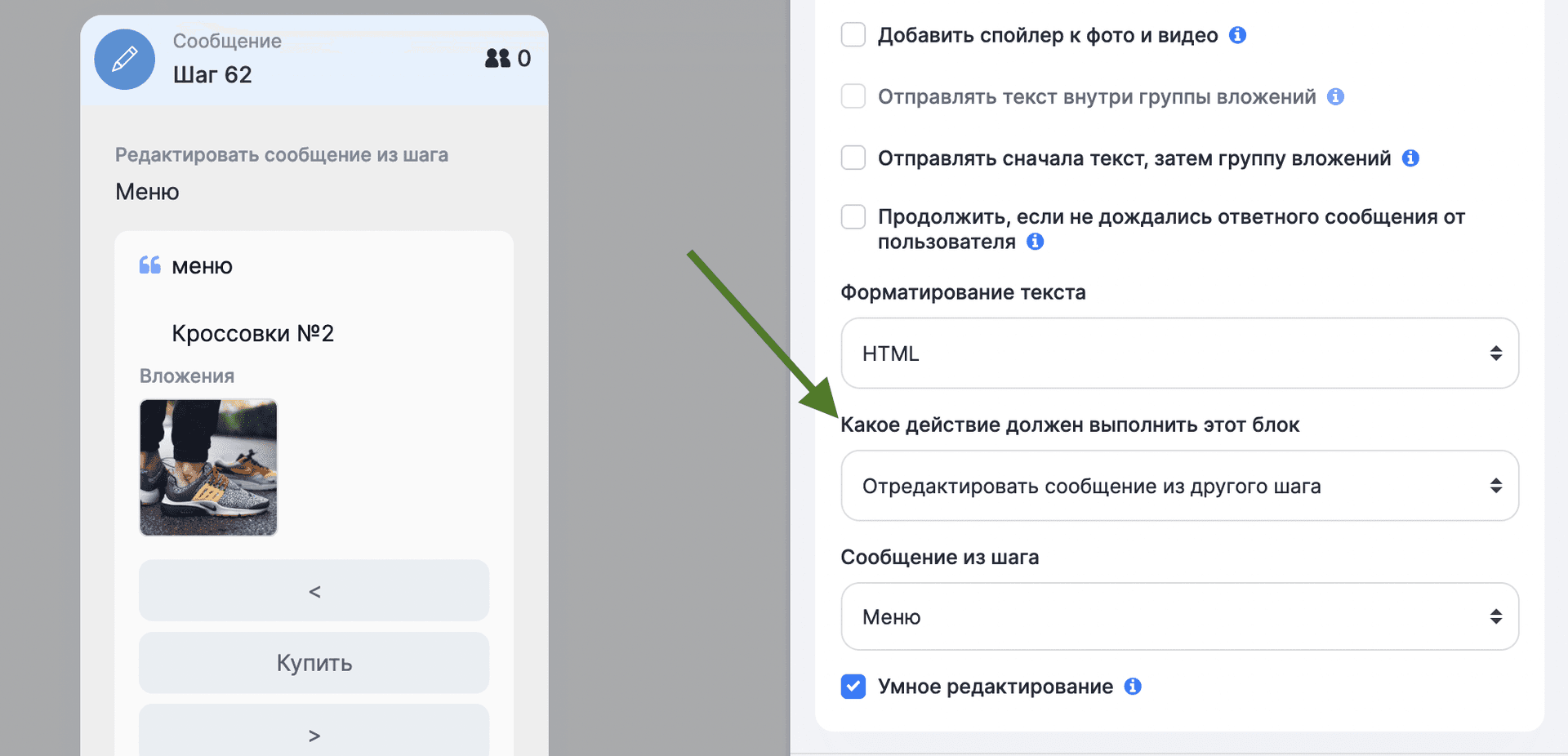The width and height of the screenshot is (1568, 756).
Task: Click info icon beside spoiler option
Action: 1237,35
